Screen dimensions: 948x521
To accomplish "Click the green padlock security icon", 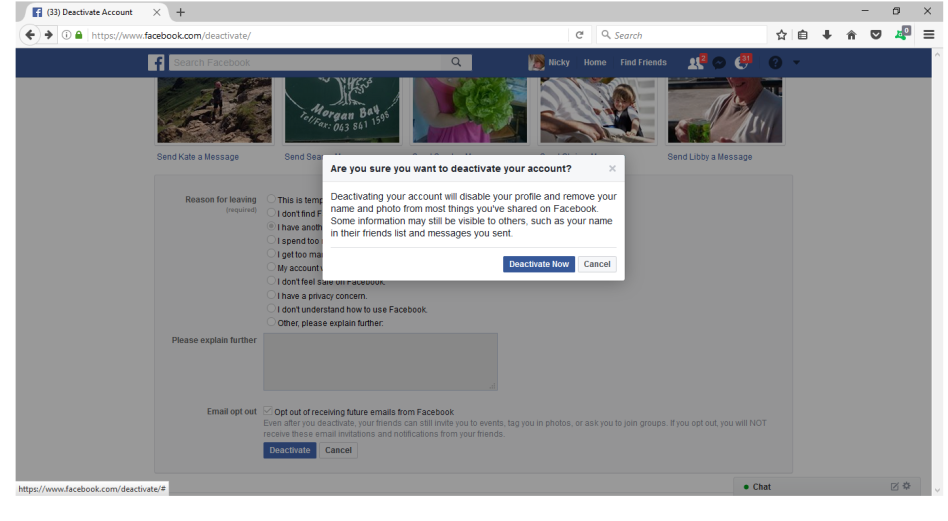I will click(x=79, y=35).
